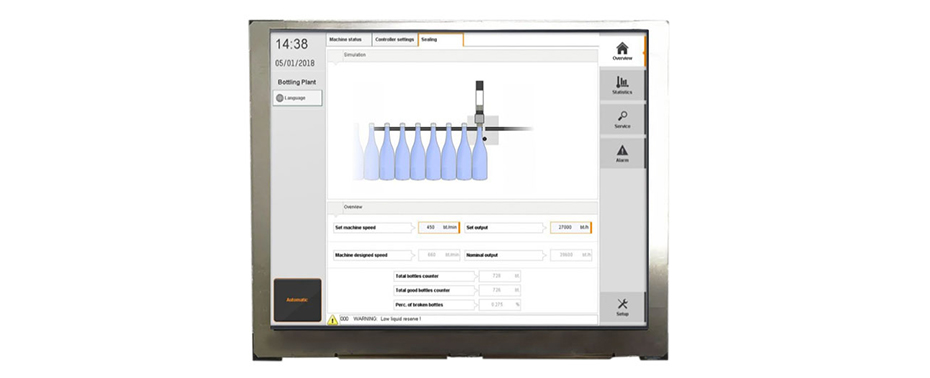Edit the Set output value field

click(x=571, y=227)
